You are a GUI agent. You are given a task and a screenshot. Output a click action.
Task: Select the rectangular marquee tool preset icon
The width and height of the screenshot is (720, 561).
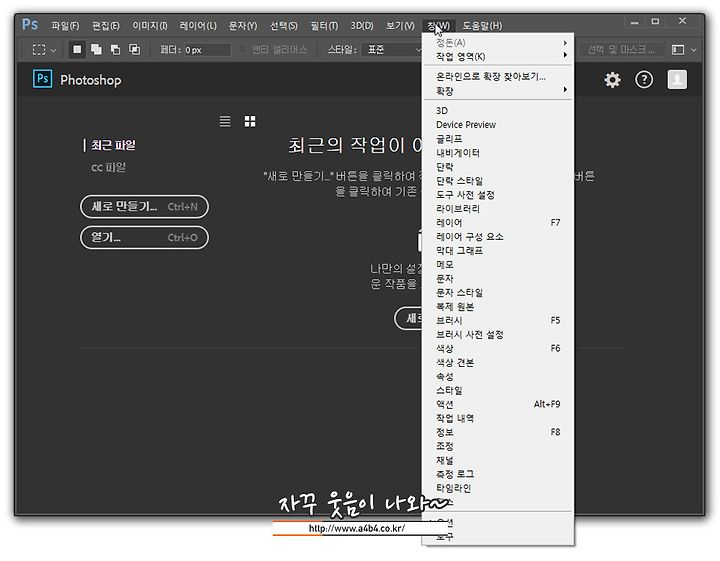coord(39,50)
